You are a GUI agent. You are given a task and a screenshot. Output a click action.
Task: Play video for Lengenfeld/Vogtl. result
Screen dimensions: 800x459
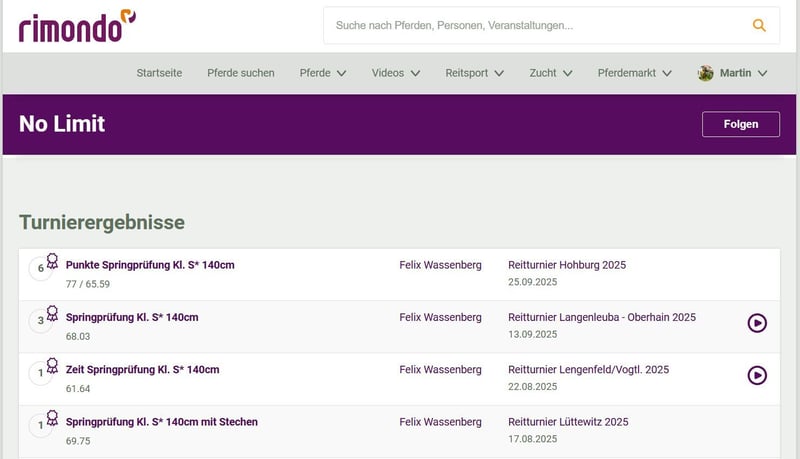point(757,375)
